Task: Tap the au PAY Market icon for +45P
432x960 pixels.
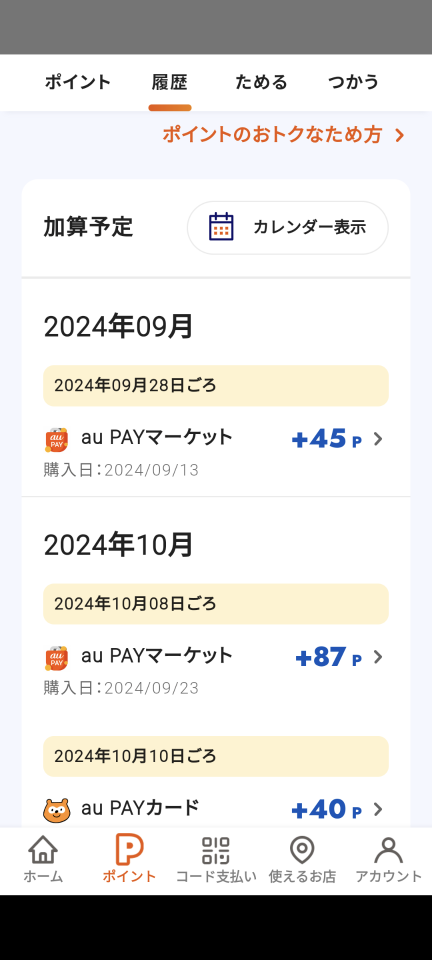Action: (56, 439)
